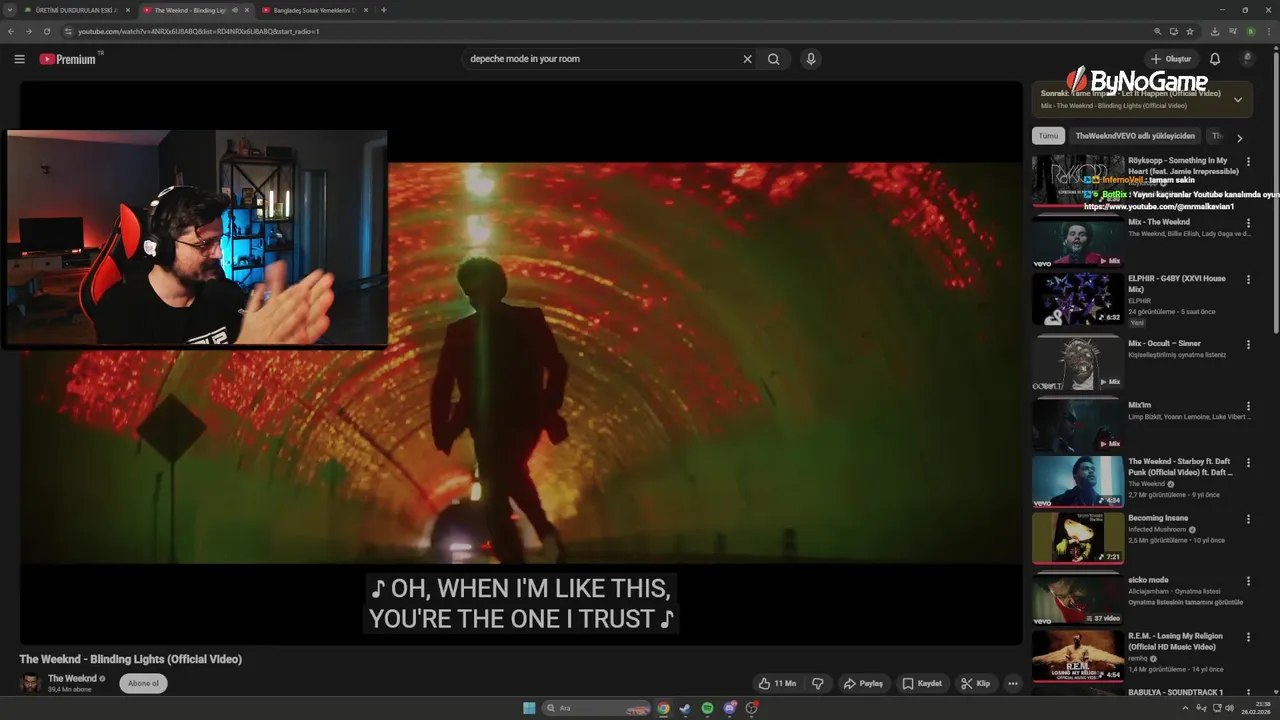Open more video actions ellipsis
The height and width of the screenshot is (720, 1280).
pyautogui.click(x=1013, y=684)
